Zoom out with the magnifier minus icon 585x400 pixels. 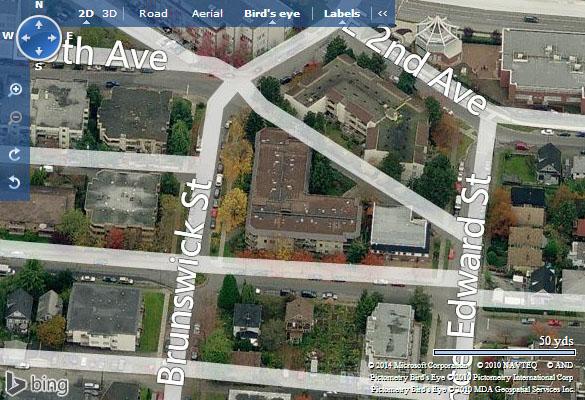[x=15, y=118]
